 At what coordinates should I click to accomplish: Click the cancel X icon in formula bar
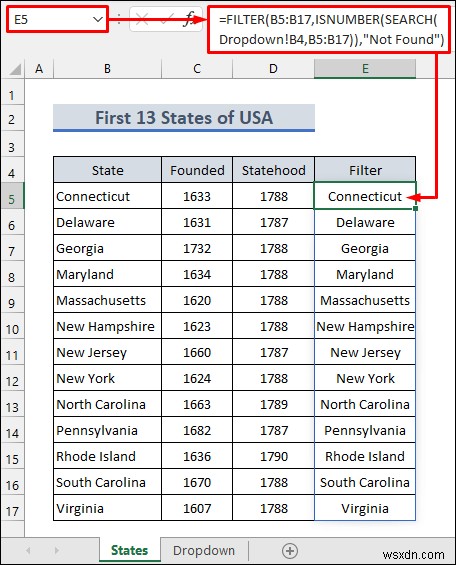(x=142, y=19)
